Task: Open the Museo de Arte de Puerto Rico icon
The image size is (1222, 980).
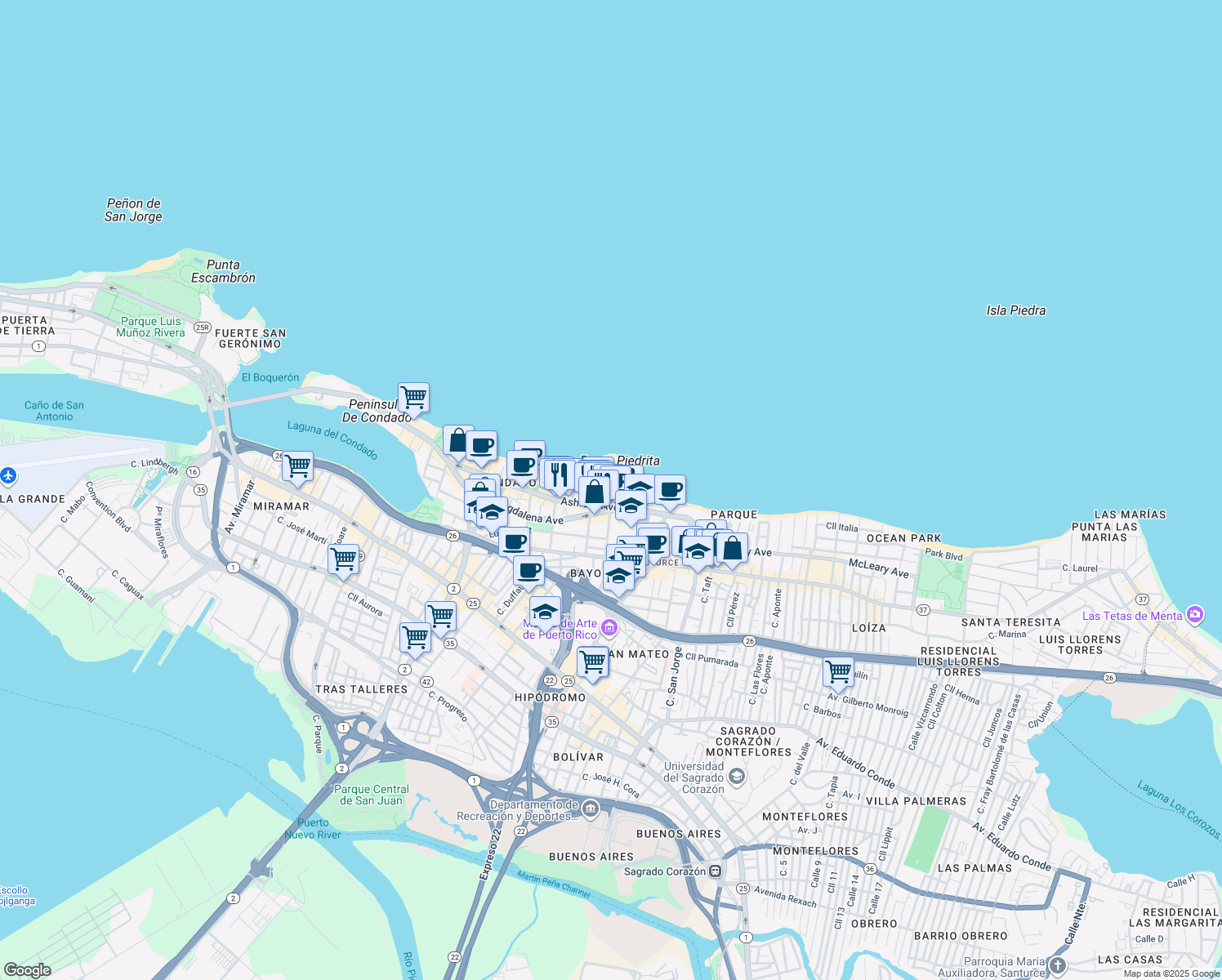Action: [x=609, y=628]
